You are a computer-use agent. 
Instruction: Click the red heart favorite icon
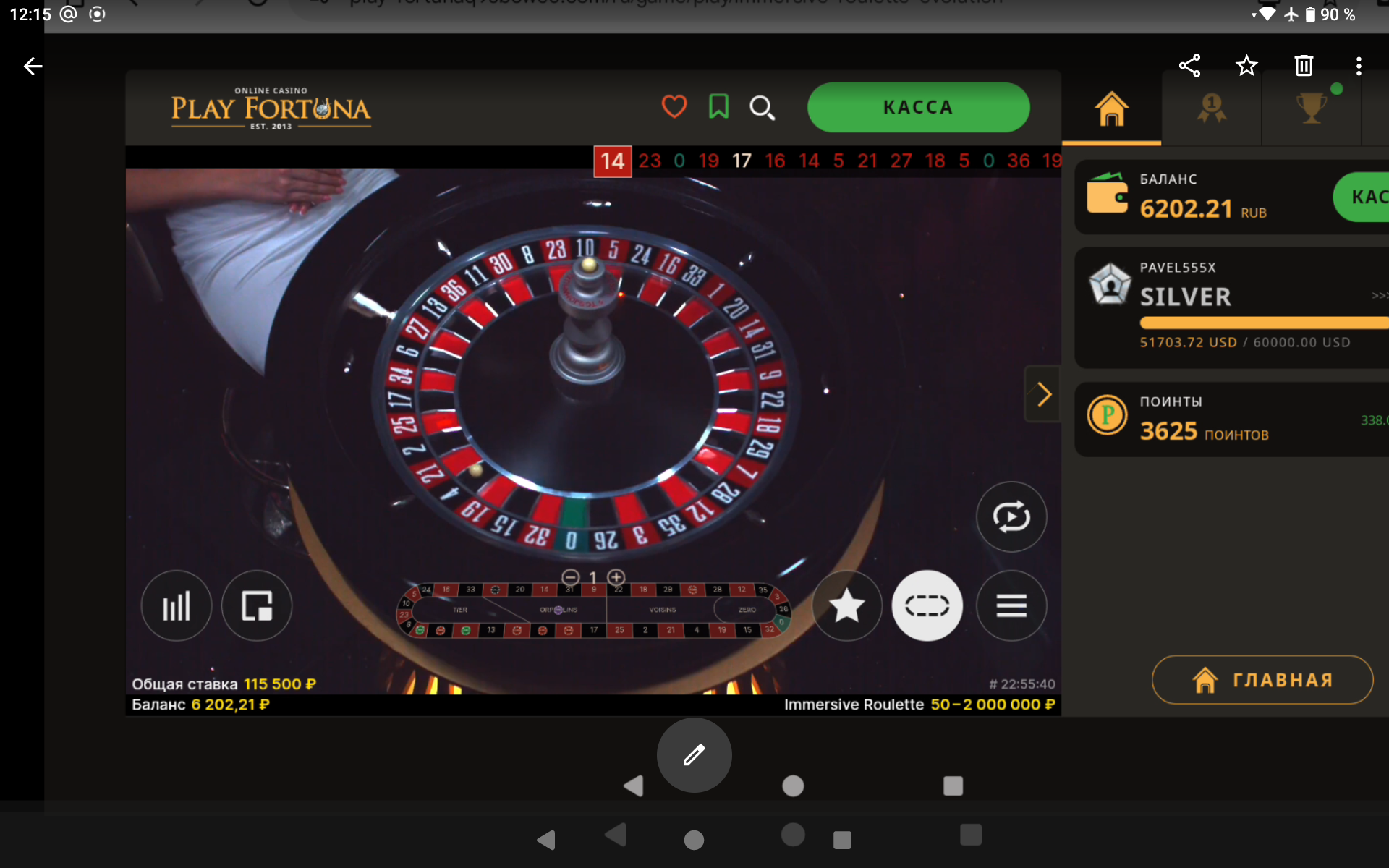tap(674, 107)
